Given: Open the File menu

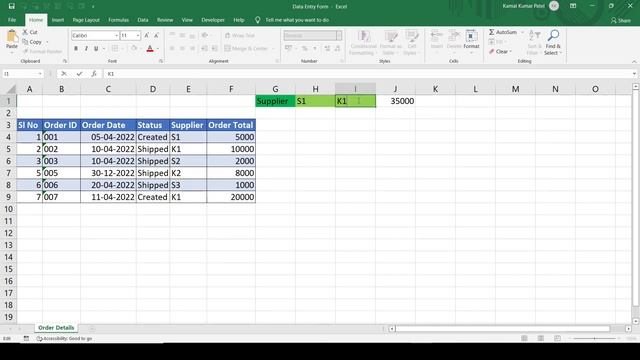Looking at the screenshot, I should [x=12, y=20].
